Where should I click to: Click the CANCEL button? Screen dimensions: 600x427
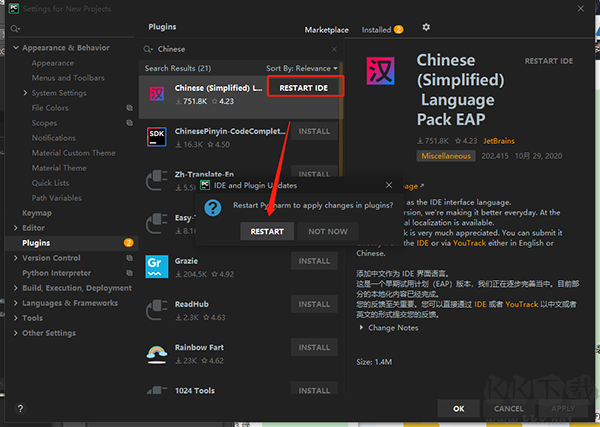point(509,409)
